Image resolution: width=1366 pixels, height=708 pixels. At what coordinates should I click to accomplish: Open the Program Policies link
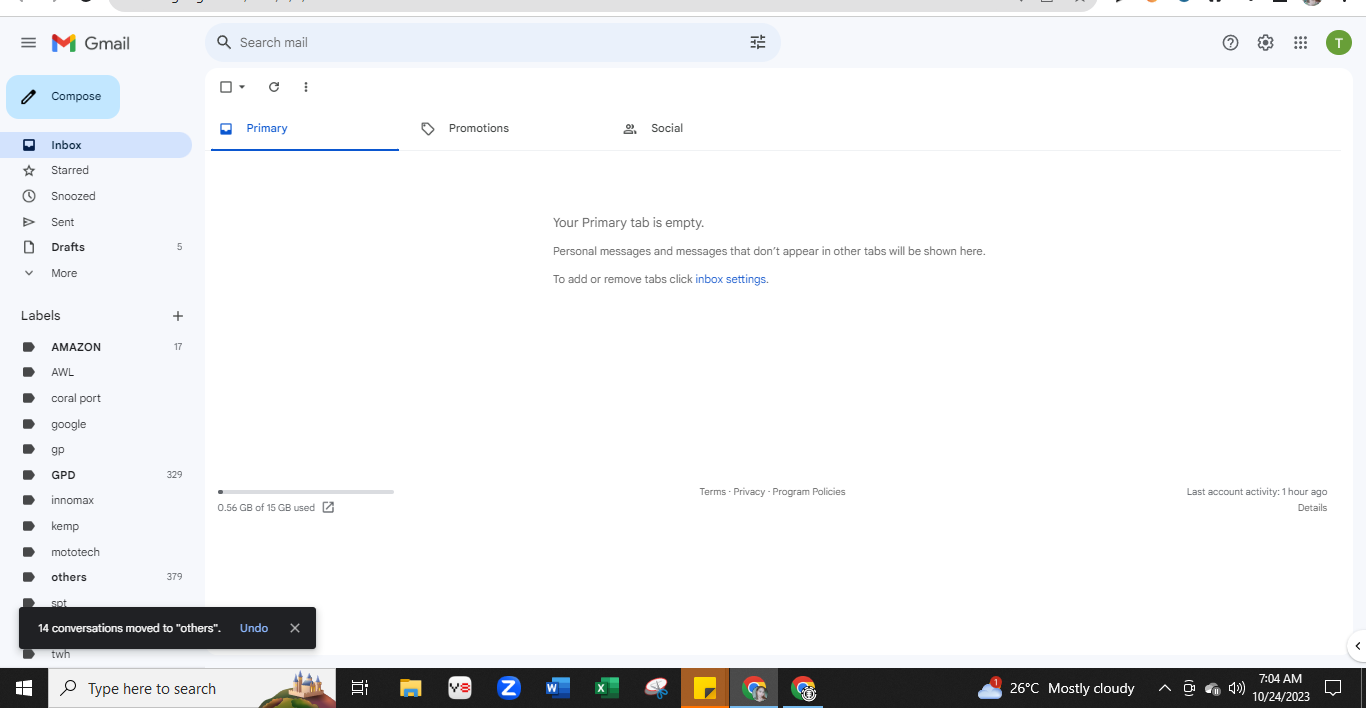pyautogui.click(x=809, y=492)
